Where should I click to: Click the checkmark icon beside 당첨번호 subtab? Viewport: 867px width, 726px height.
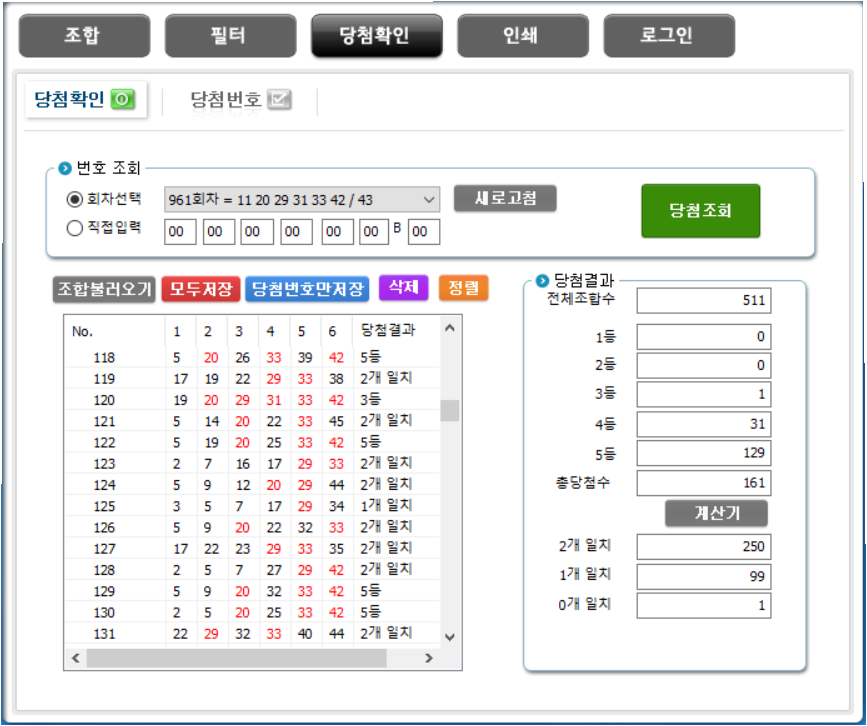click(x=279, y=99)
